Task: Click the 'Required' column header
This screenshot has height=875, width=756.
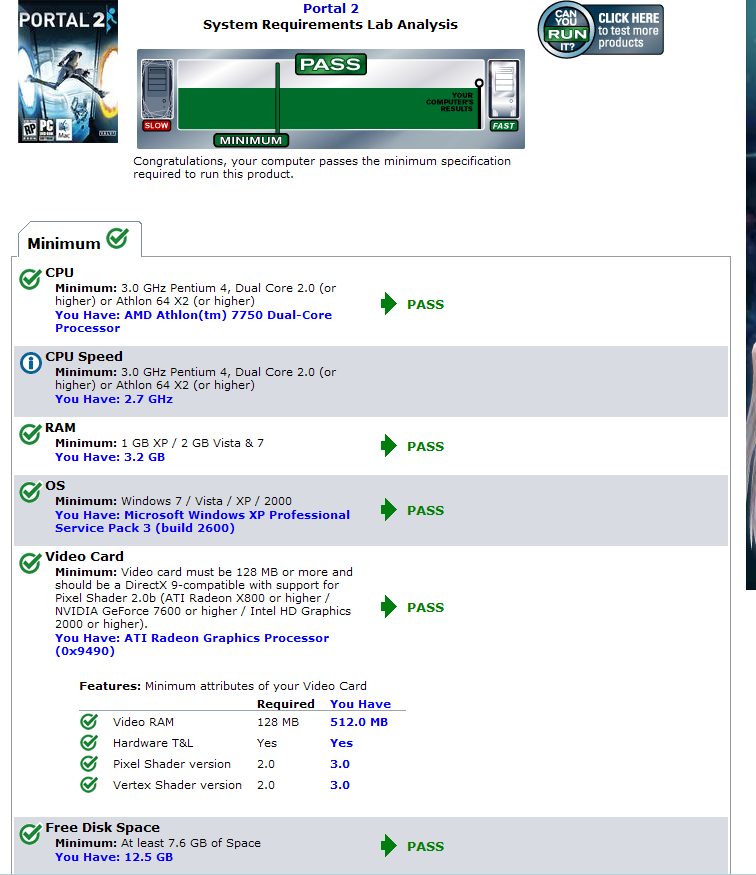Action: pyautogui.click(x=286, y=704)
